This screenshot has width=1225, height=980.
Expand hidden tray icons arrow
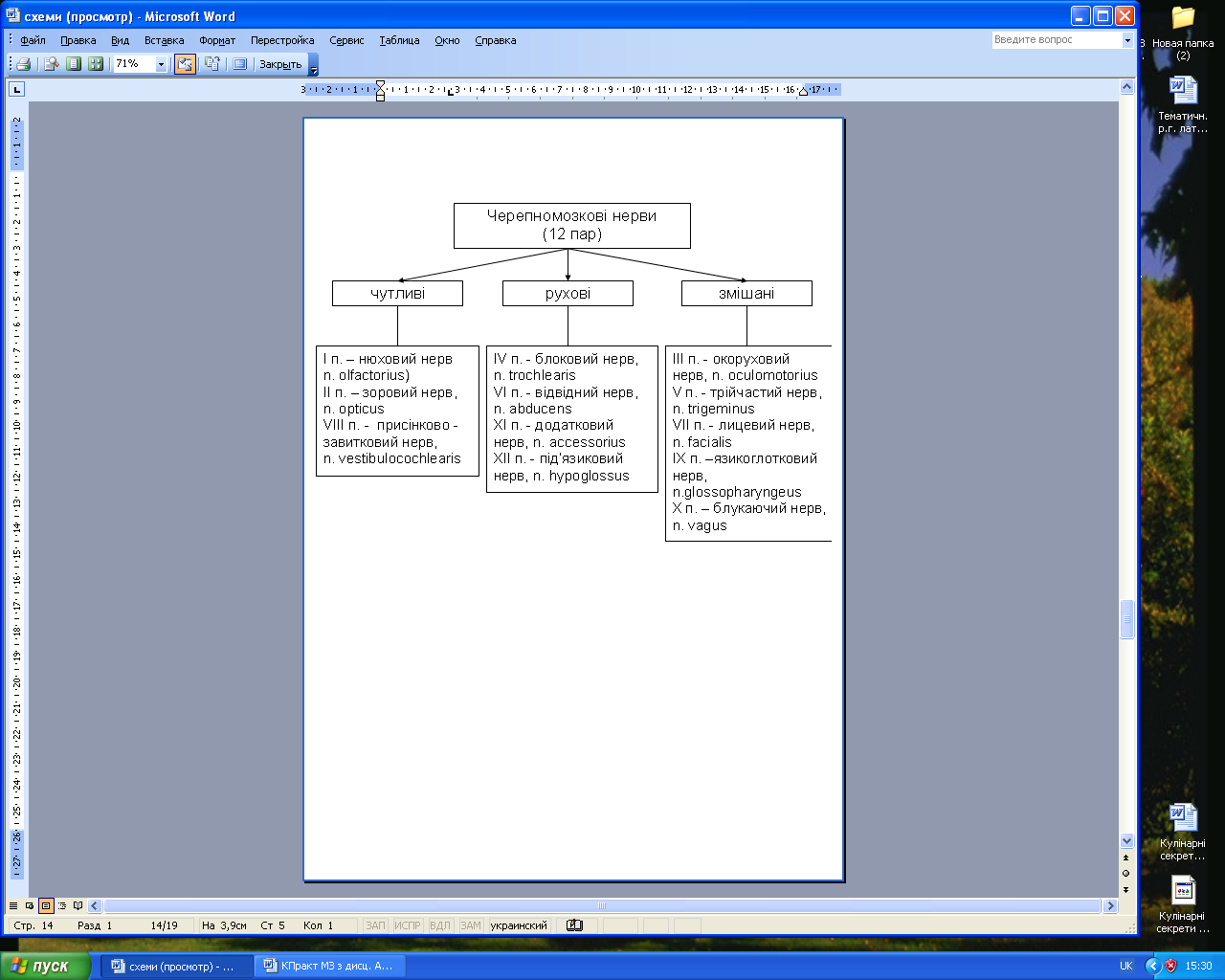point(1153,966)
